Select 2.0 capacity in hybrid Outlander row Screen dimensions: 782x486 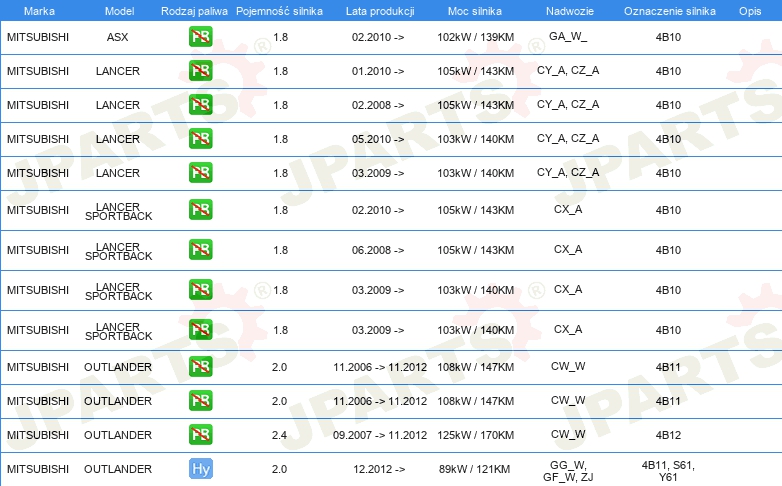(279, 469)
